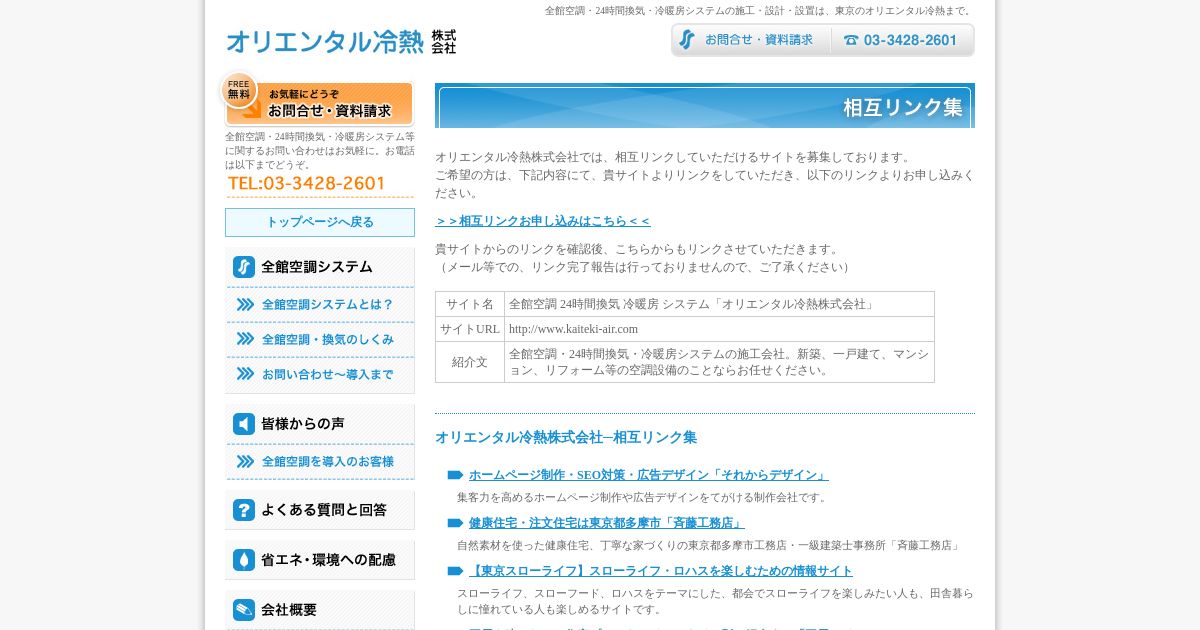
Task: Click the 相互リンク集 page title banner
Action: point(705,106)
